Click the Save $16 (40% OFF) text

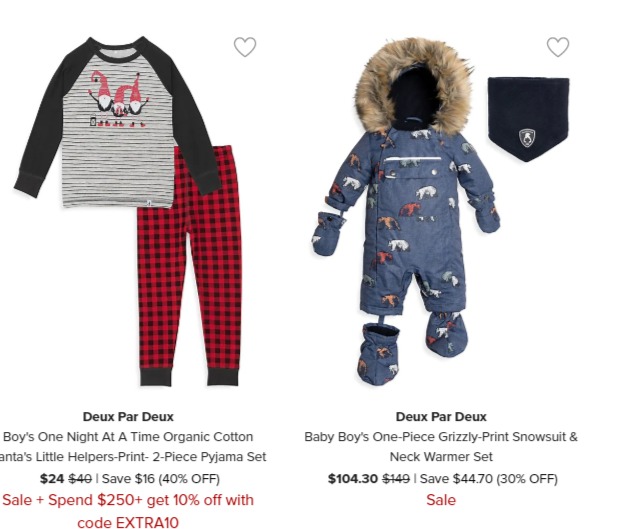point(161,479)
